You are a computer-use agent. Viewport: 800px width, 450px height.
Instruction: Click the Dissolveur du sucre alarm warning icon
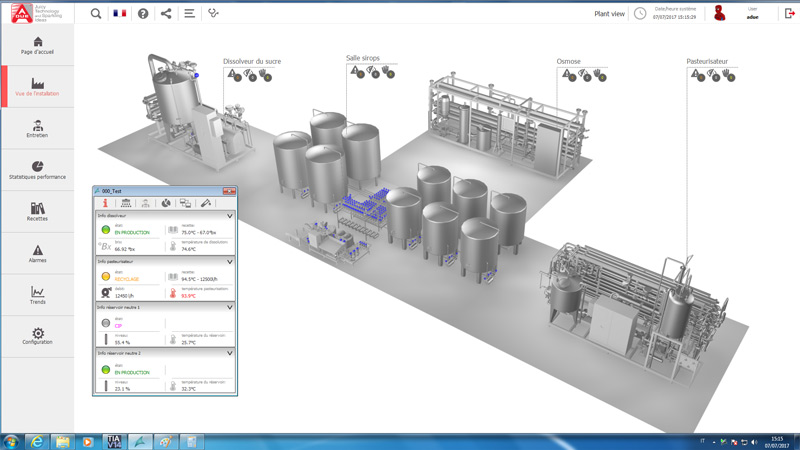coord(232,74)
